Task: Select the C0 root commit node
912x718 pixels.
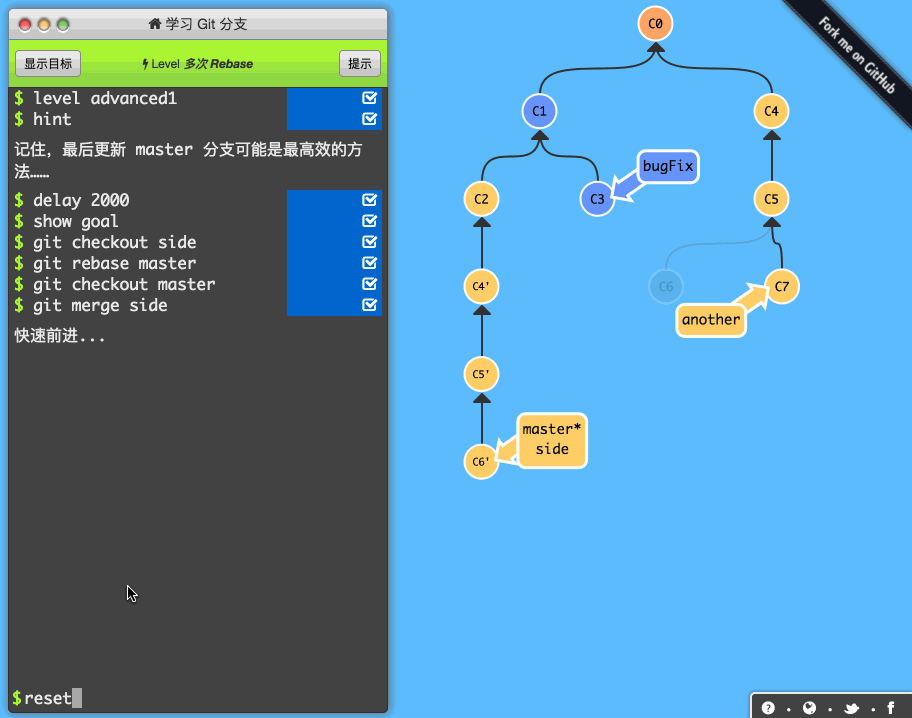Action: (654, 23)
